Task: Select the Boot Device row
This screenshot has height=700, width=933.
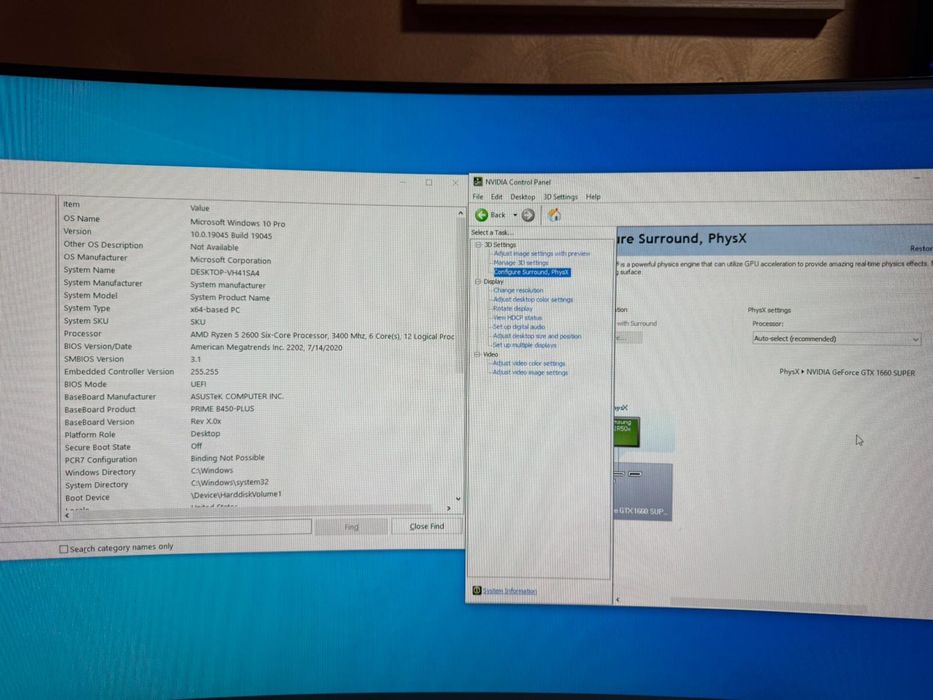Action: (x=259, y=496)
